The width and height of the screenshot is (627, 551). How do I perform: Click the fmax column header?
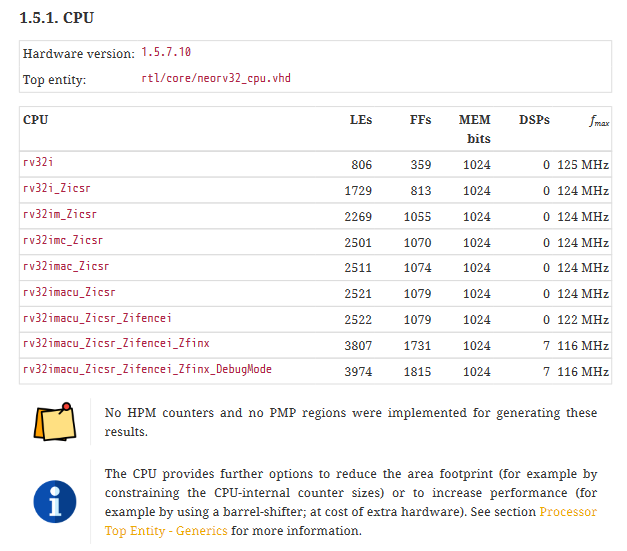(599, 121)
